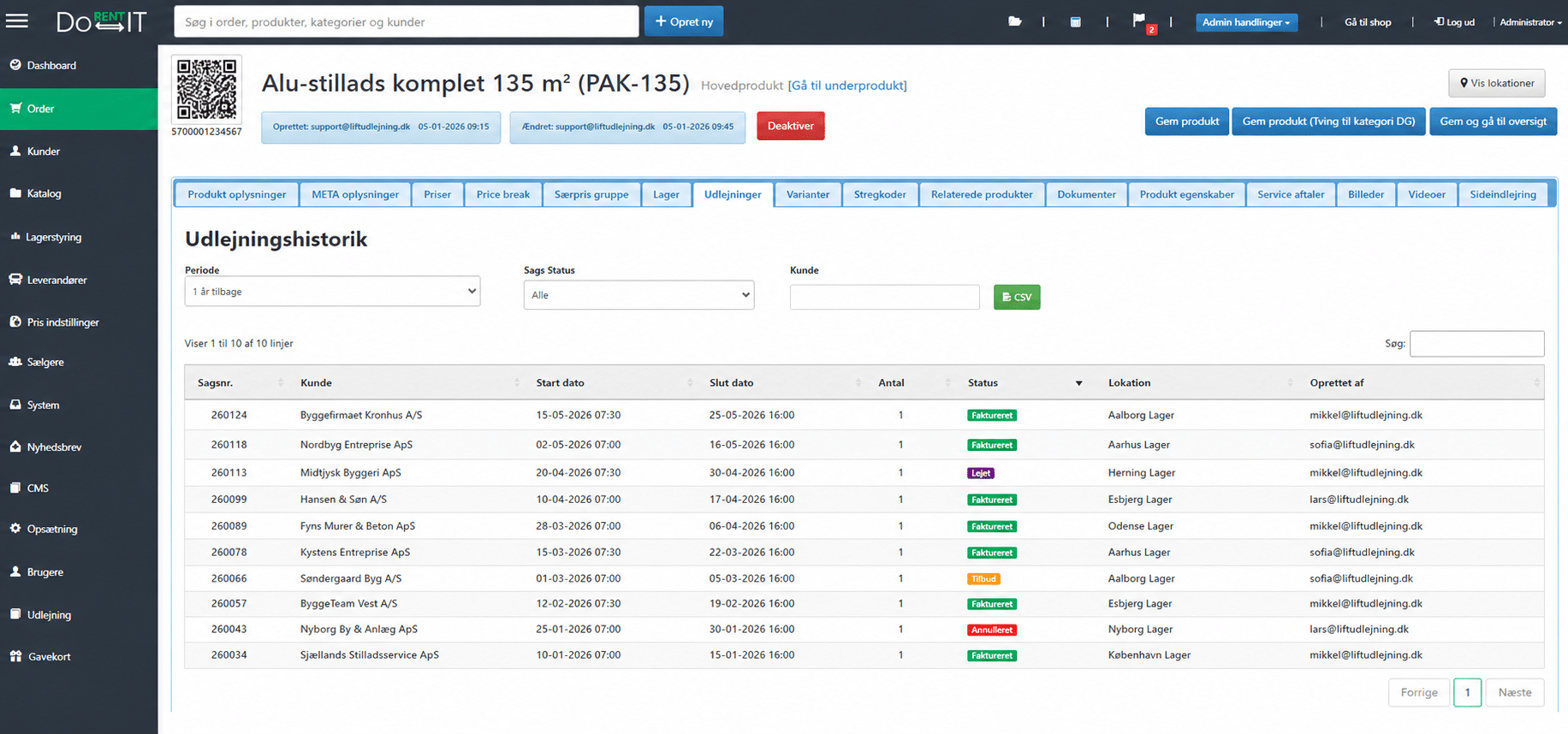This screenshot has width=1568, height=734.
Task: Open the folder icon in top bar
Action: [x=1015, y=21]
